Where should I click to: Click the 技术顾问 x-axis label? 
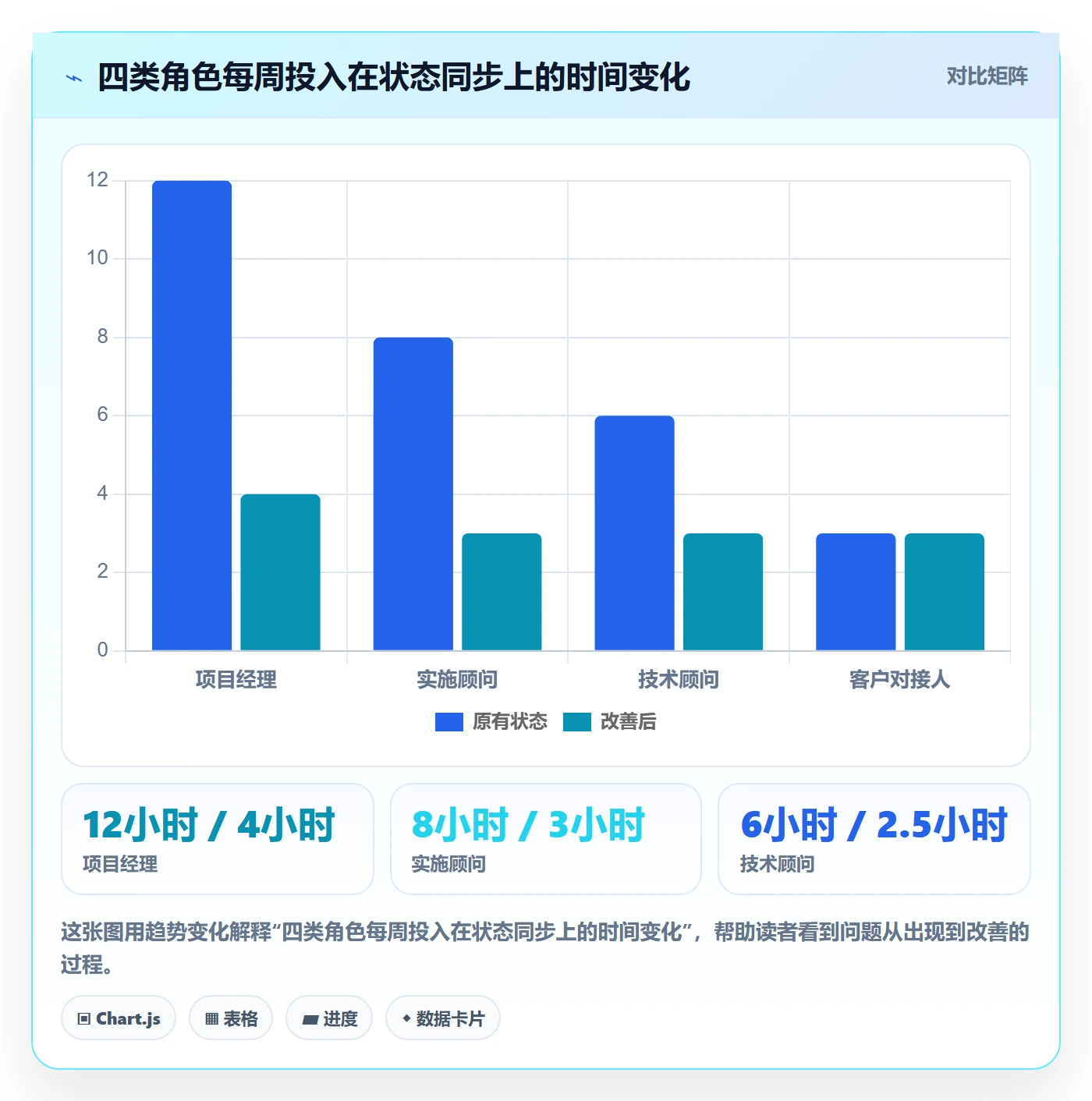click(679, 680)
